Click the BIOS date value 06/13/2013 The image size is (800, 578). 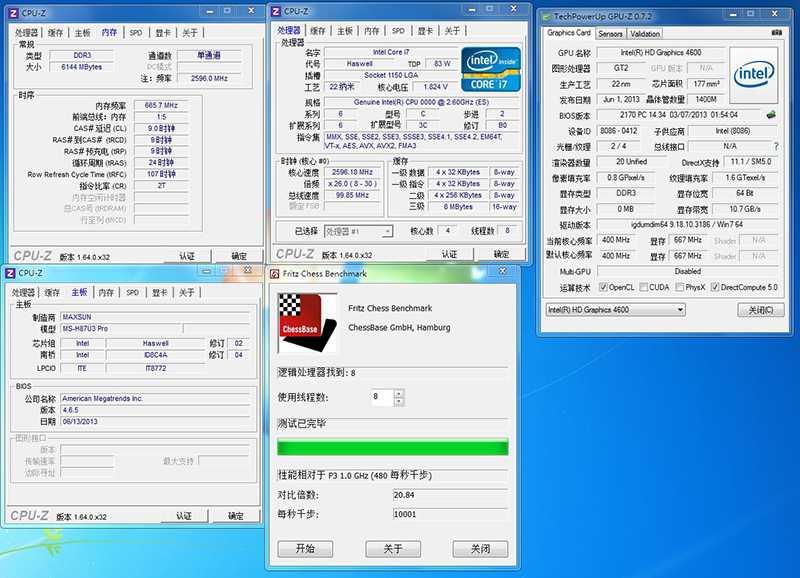point(155,421)
